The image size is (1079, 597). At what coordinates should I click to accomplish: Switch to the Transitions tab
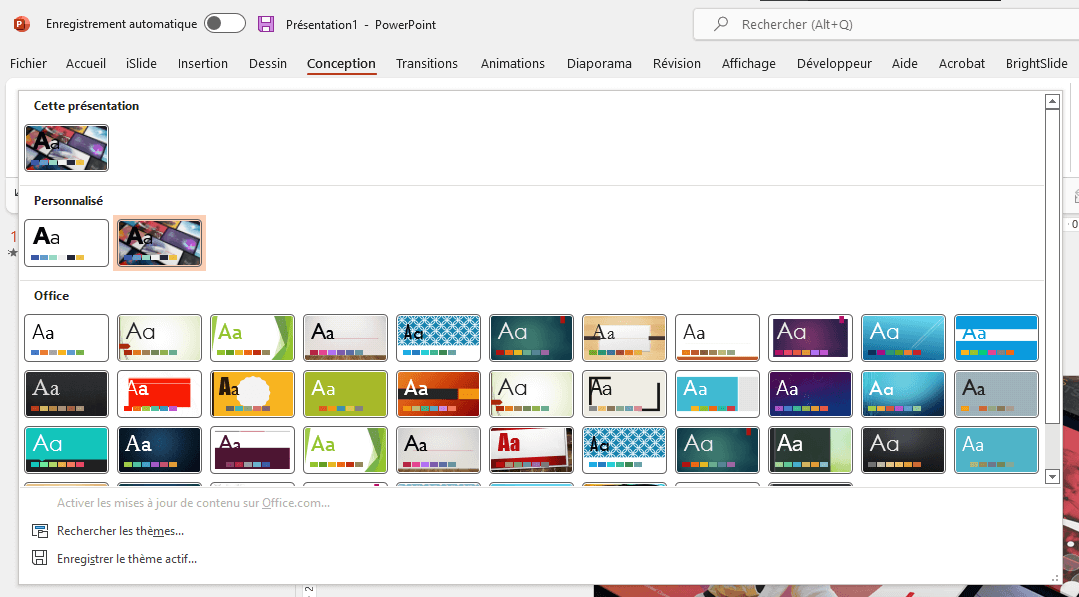click(x=427, y=63)
